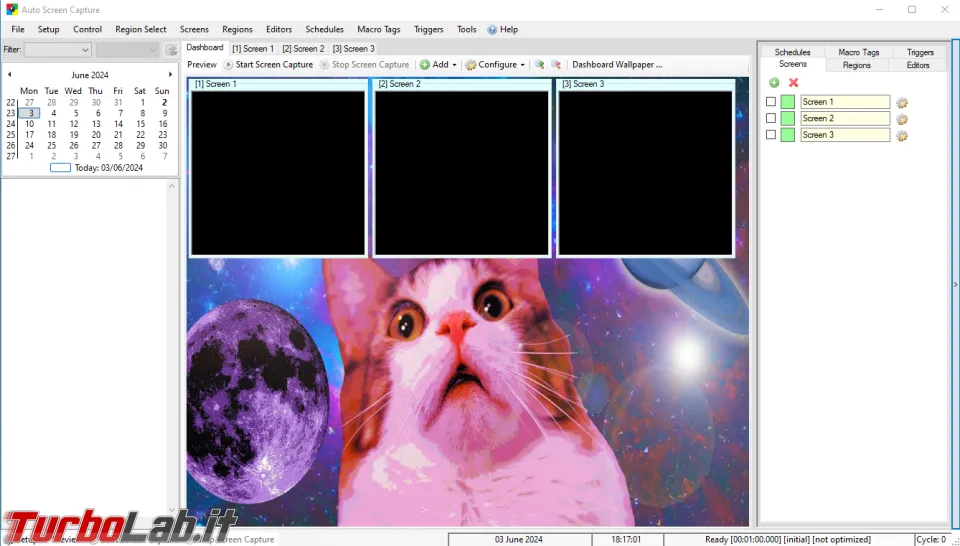960x546 pixels.
Task: Click the Dashboard Wallpaper ... button
Action: click(617, 64)
